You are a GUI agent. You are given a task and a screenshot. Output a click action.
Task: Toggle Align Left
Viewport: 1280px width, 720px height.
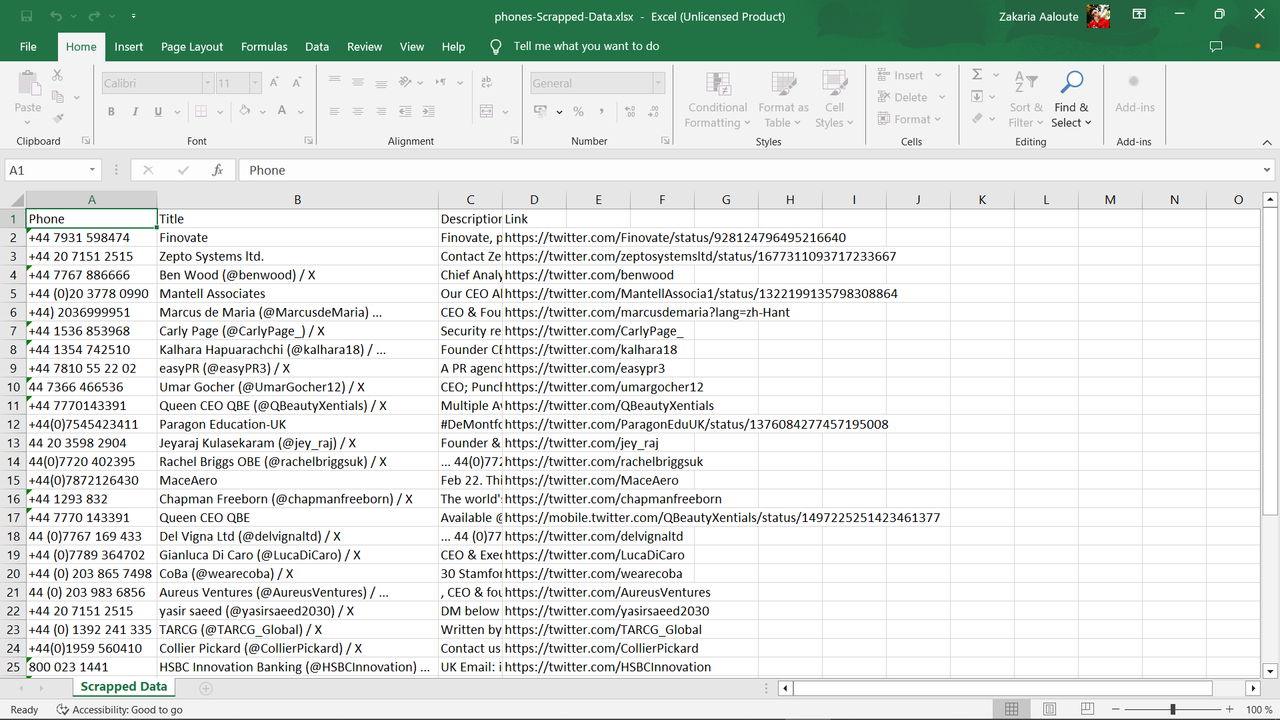(x=333, y=111)
